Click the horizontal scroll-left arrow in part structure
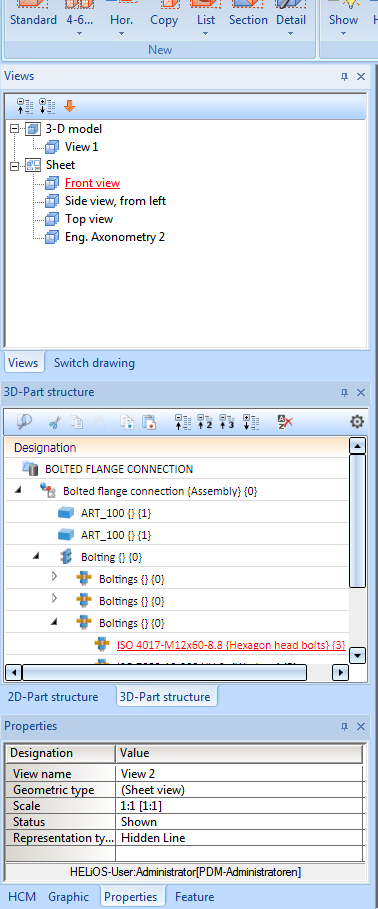 click(x=13, y=673)
